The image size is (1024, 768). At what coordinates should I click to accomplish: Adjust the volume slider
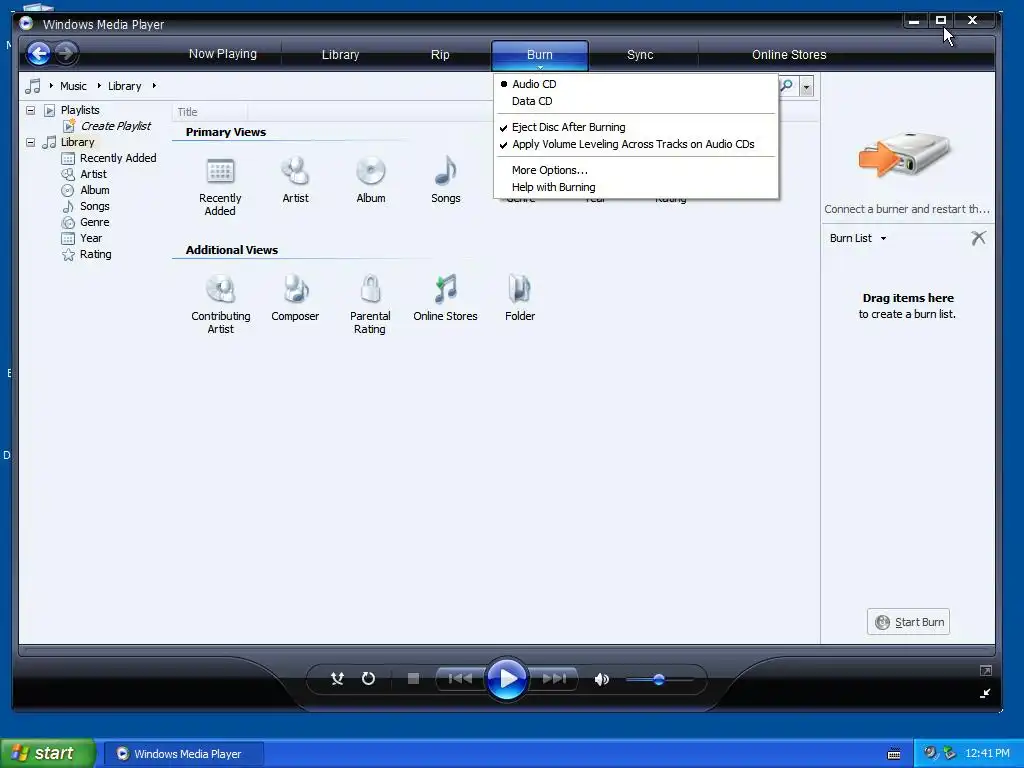pyautogui.click(x=659, y=679)
